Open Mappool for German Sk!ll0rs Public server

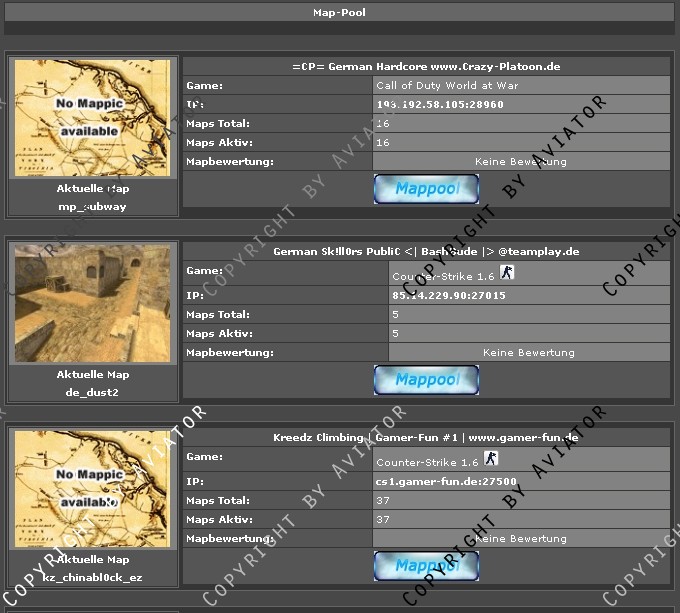click(x=426, y=380)
